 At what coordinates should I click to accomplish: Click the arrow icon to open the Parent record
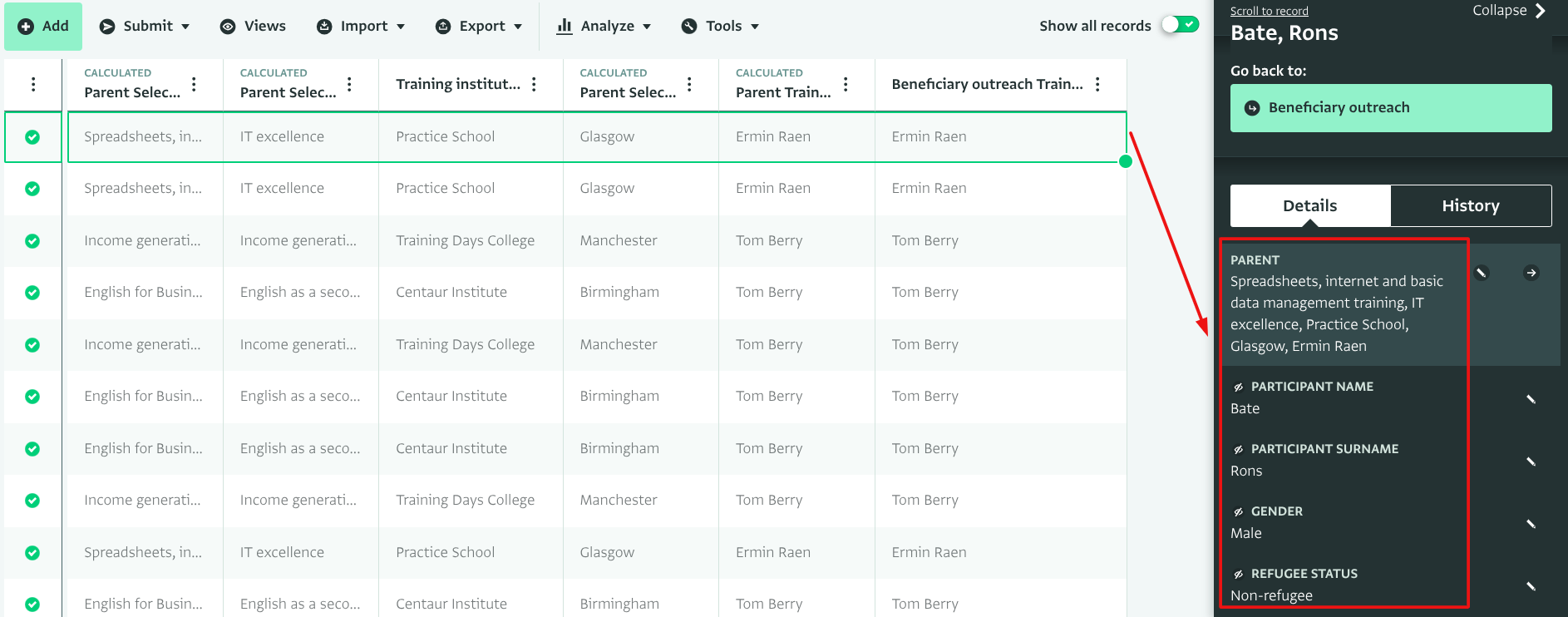[x=1531, y=273]
